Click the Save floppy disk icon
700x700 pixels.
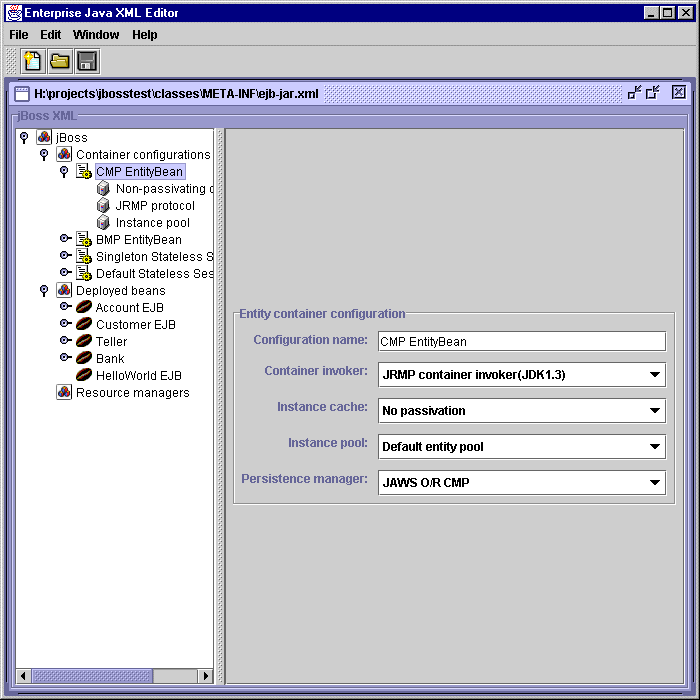pyautogui.click(x=87, y=61)
